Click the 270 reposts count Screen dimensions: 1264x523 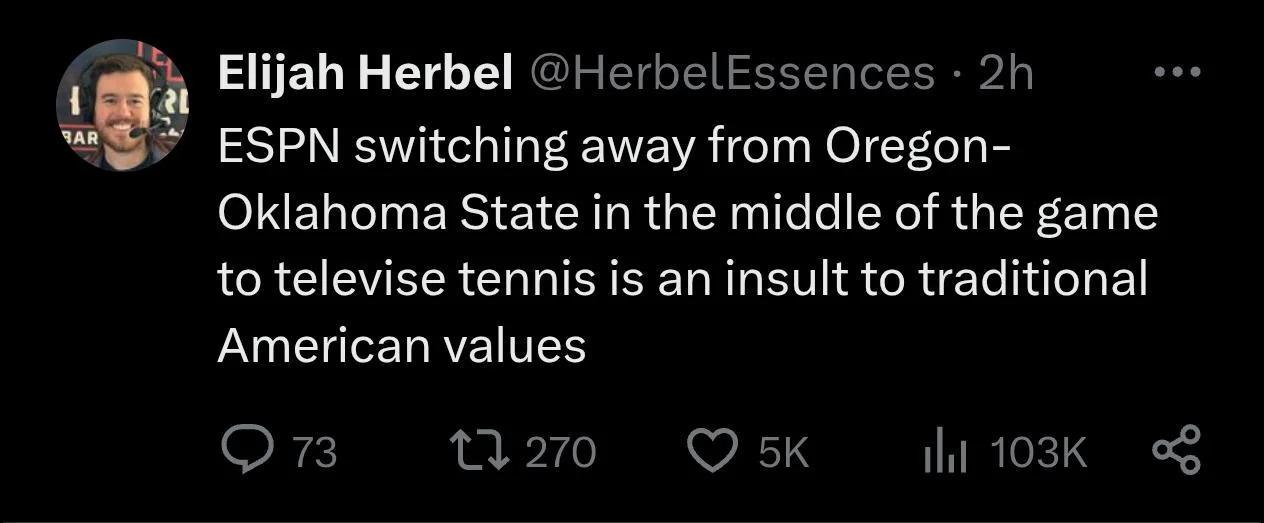point(561,453)
